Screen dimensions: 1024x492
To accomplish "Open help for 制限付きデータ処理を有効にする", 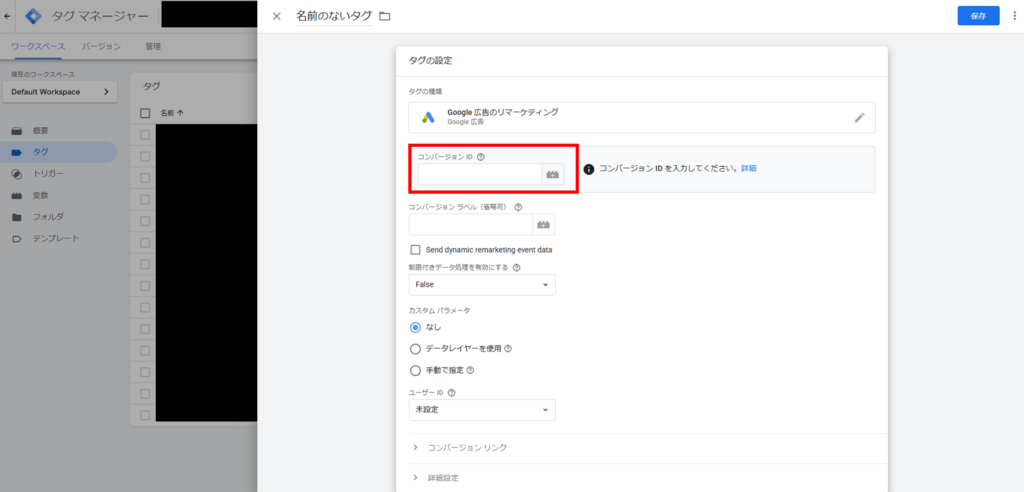I will [x=517, y=267].
